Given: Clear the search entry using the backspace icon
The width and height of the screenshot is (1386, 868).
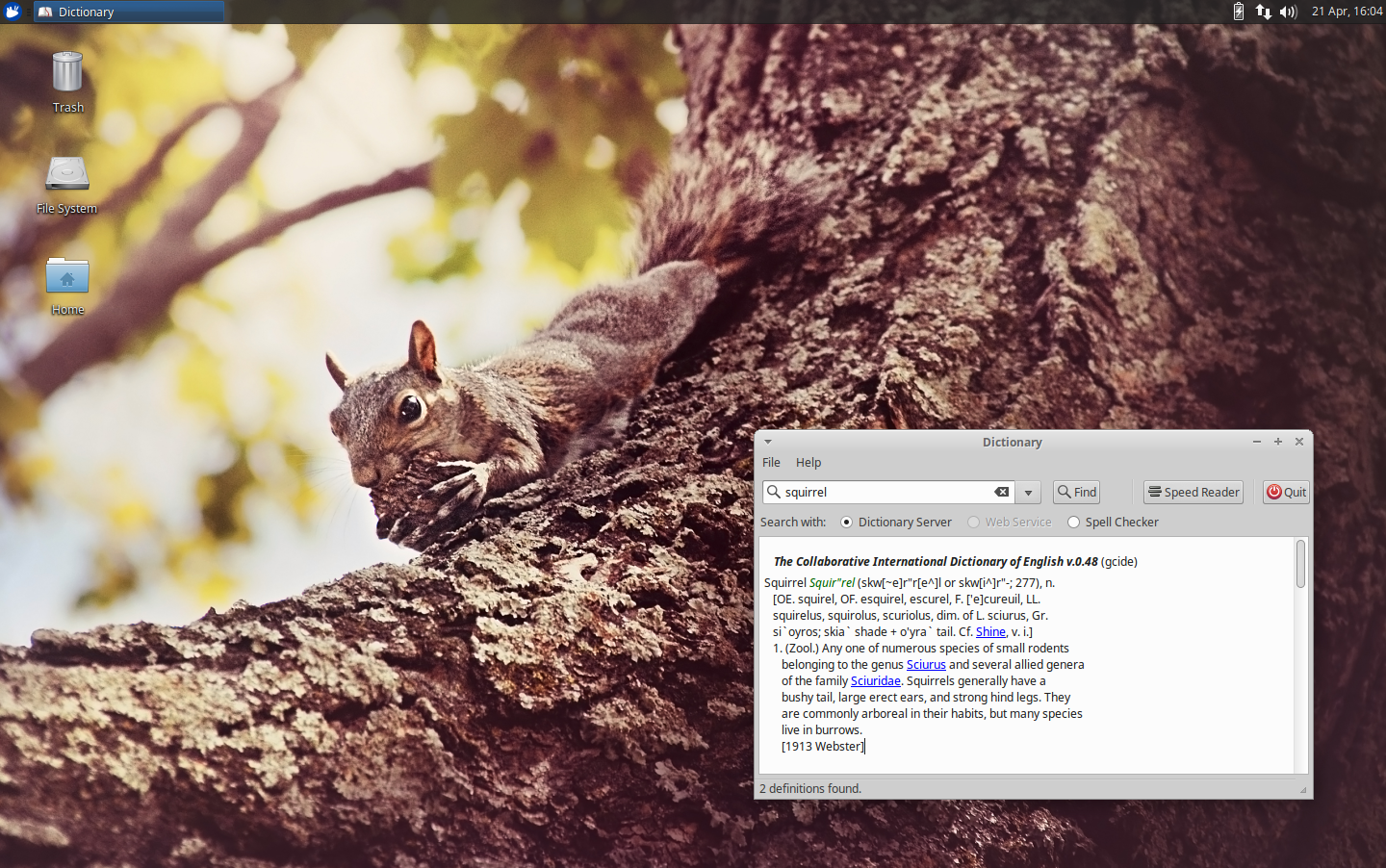Looking at the screenshot, I should (1002, 492).
